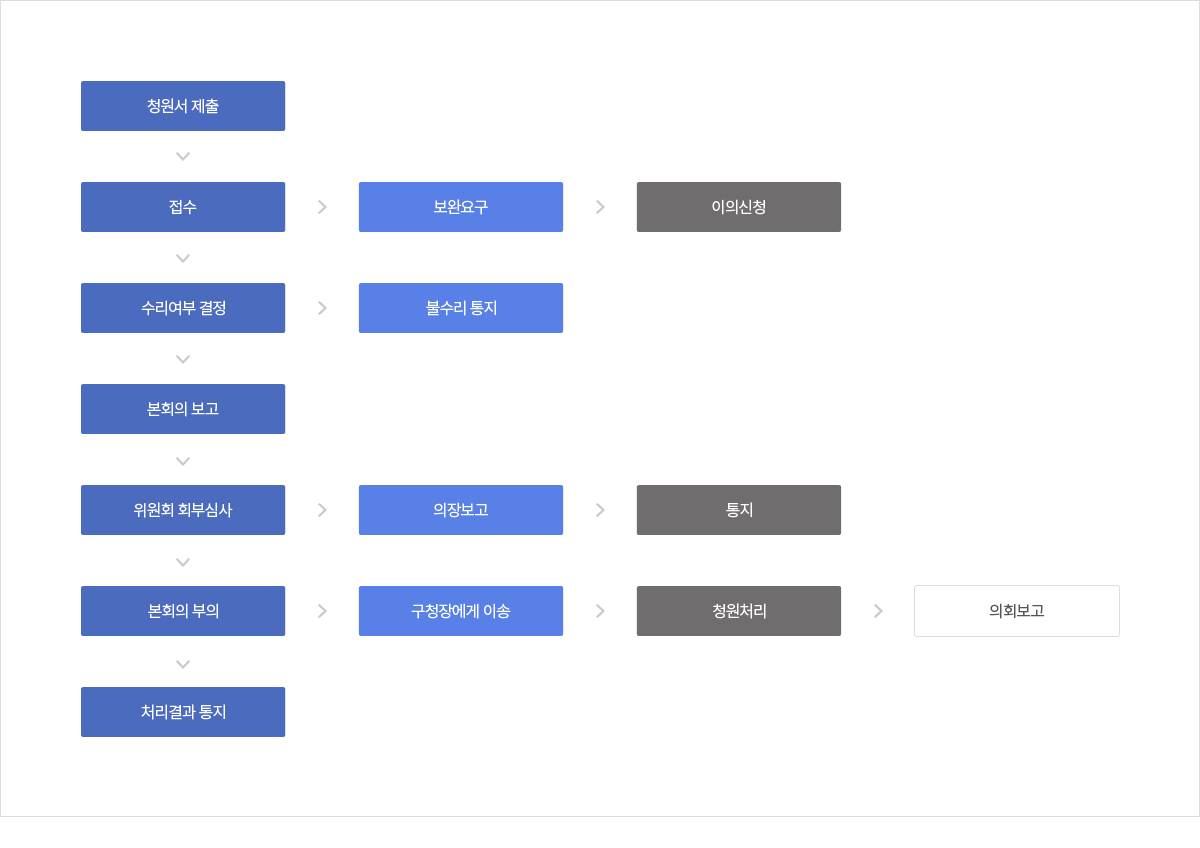1200x848 pixels.
Task: Click the 의장보고 box
Action: coord(461,510)
